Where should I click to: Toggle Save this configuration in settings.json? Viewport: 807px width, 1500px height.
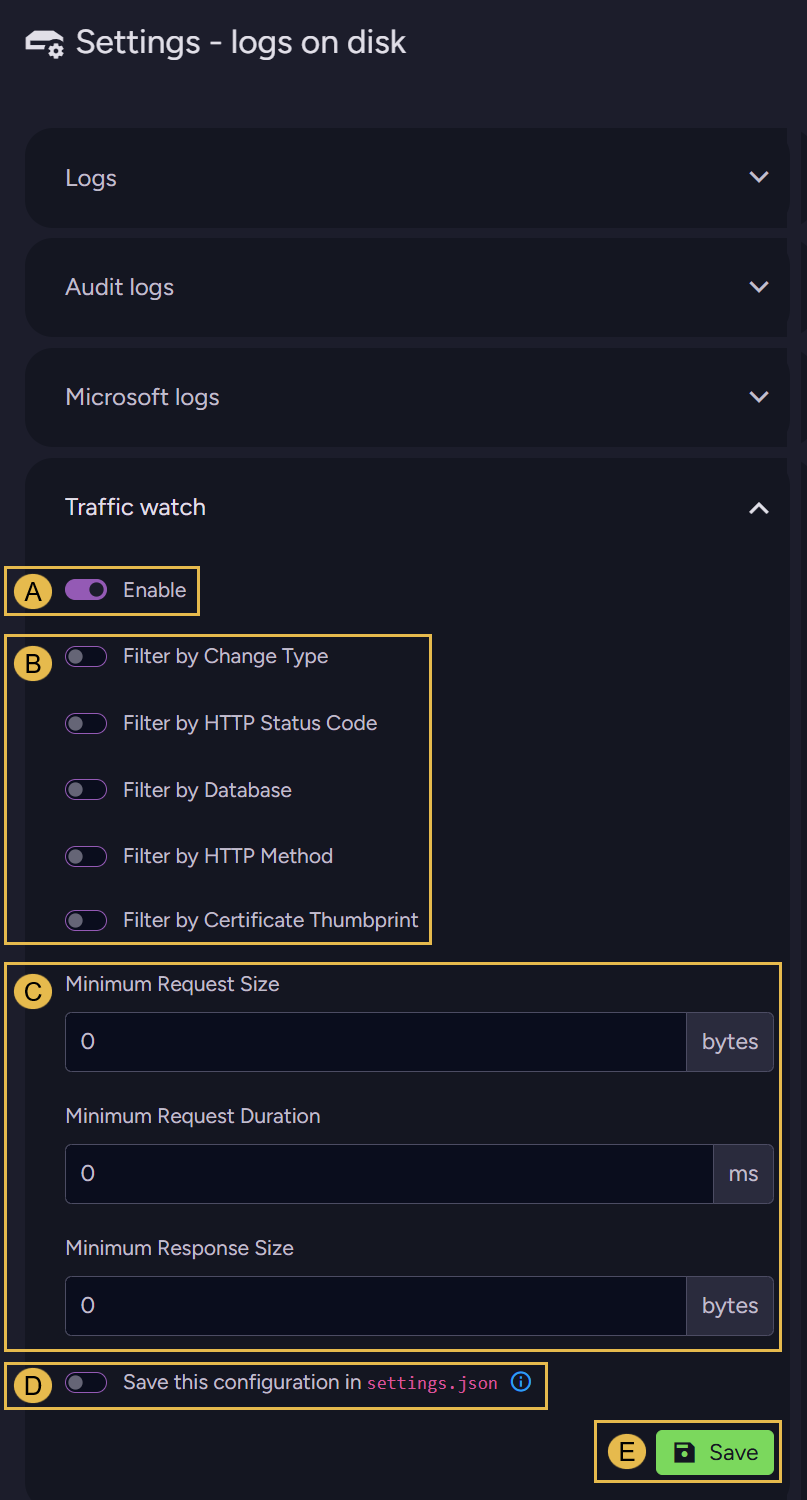pyautogui.click(x=86, y=1383)
